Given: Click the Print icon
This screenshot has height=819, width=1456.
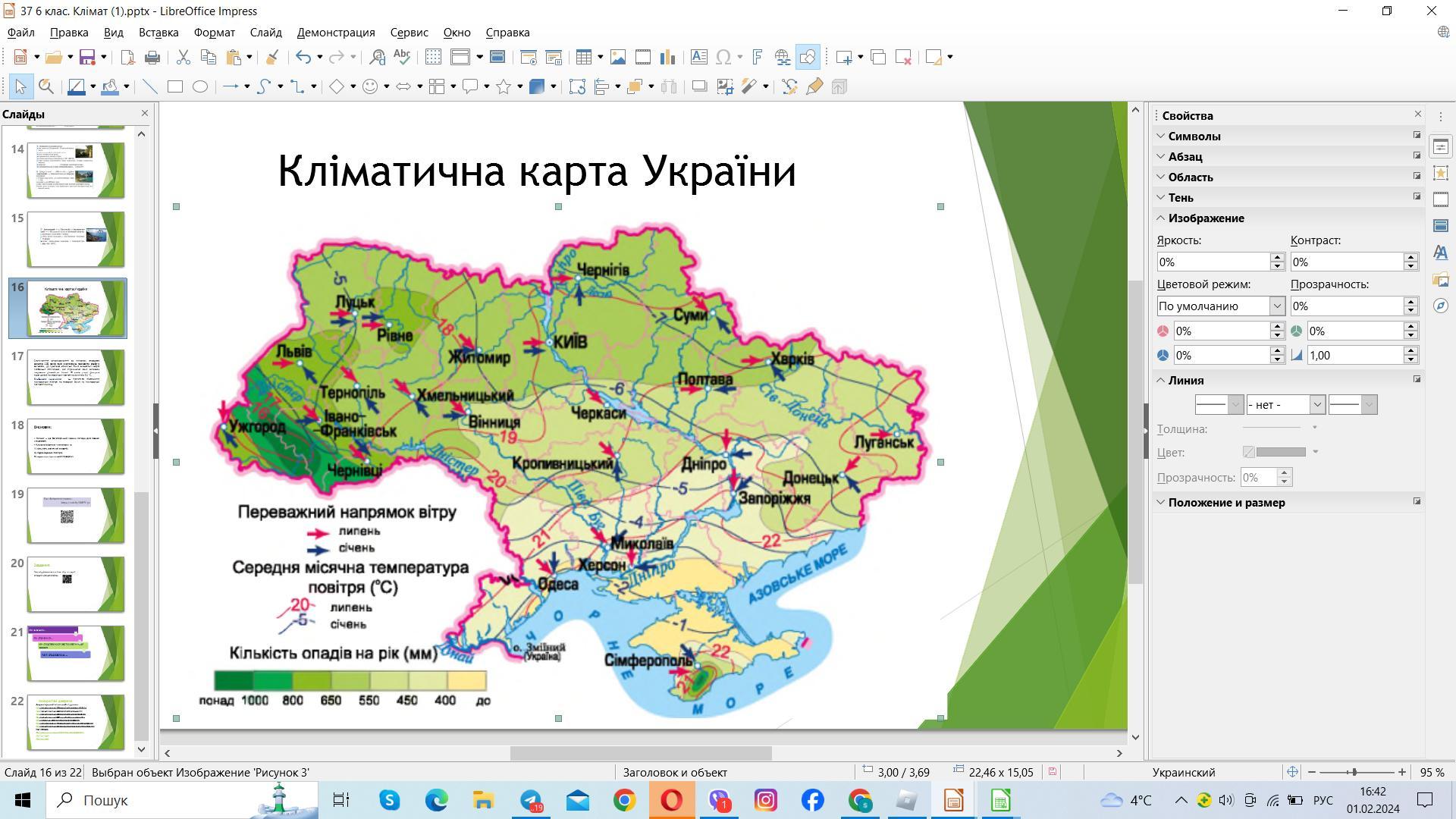Looking at the screenshot, I should pyautogui.click(x=152, y=57).
